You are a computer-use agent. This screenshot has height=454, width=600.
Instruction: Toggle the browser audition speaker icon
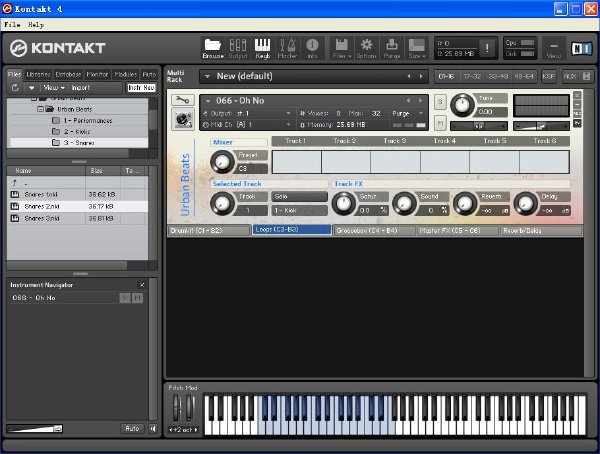point(153,428)
